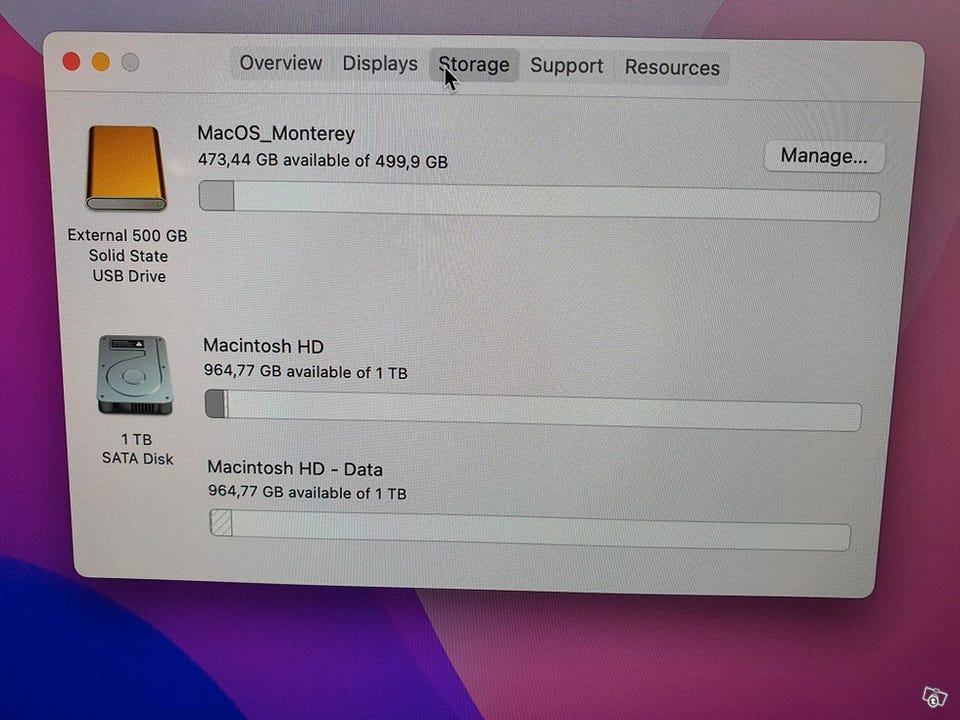
Task: Click the '1 TB SATA Disk' label
Action: [x=137, y=449]
